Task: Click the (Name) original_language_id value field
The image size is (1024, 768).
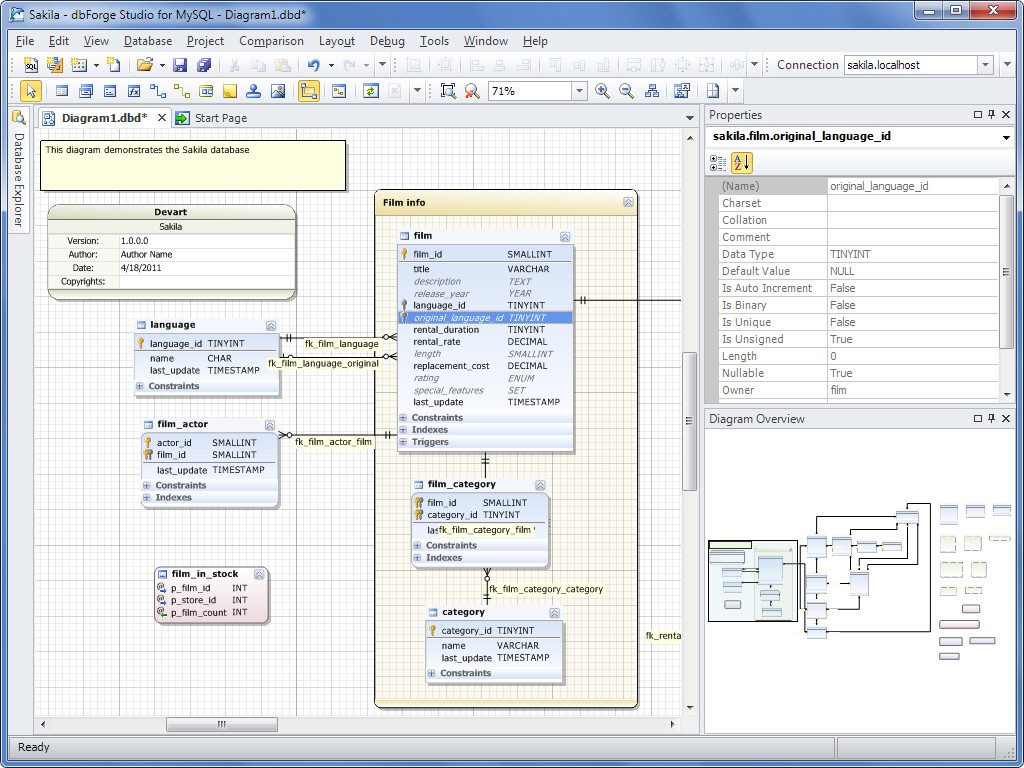Action: 912,186
